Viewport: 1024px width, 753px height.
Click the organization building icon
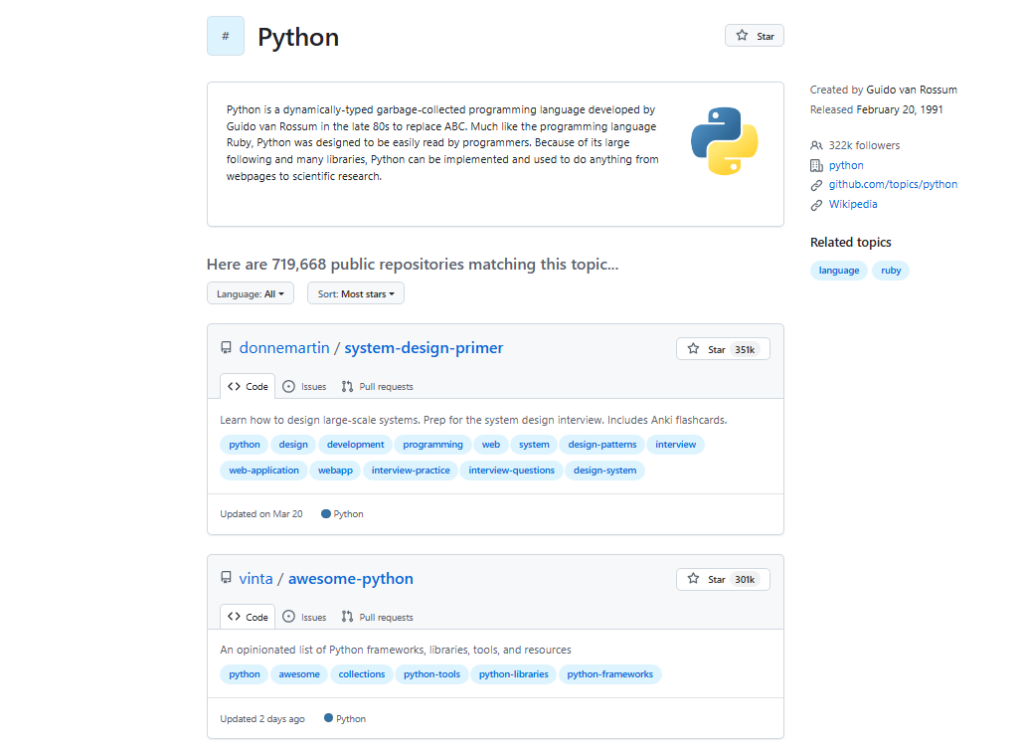click(816, 165)
